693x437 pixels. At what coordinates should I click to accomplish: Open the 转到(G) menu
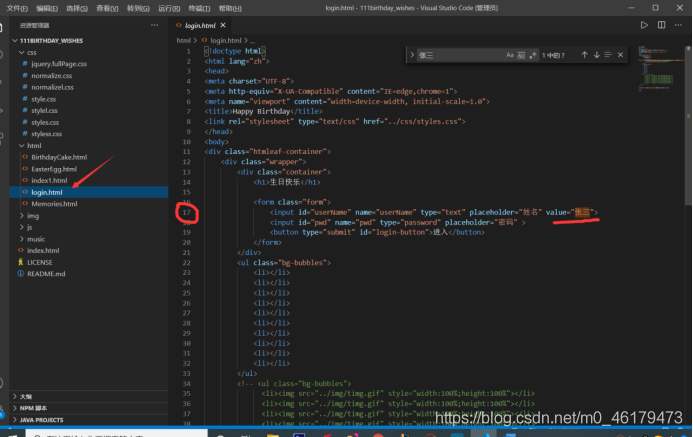[x=138, y=8]
